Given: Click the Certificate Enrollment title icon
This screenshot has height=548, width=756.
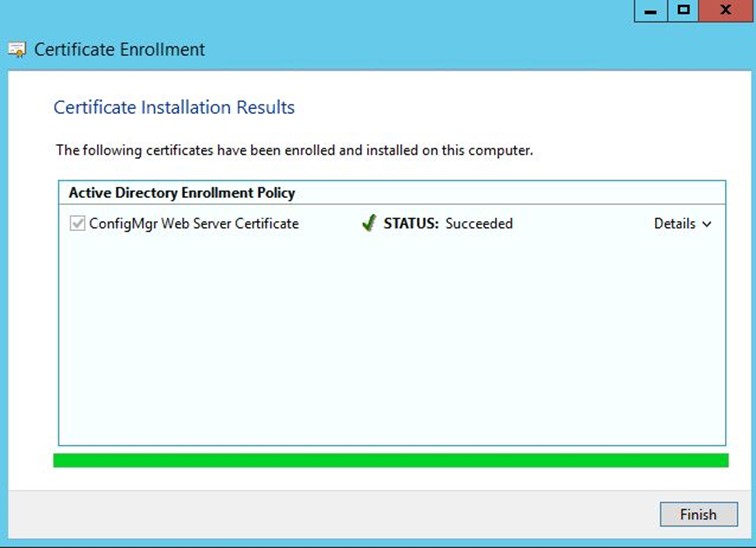Looking at the screenshot, I should (17, 50).
